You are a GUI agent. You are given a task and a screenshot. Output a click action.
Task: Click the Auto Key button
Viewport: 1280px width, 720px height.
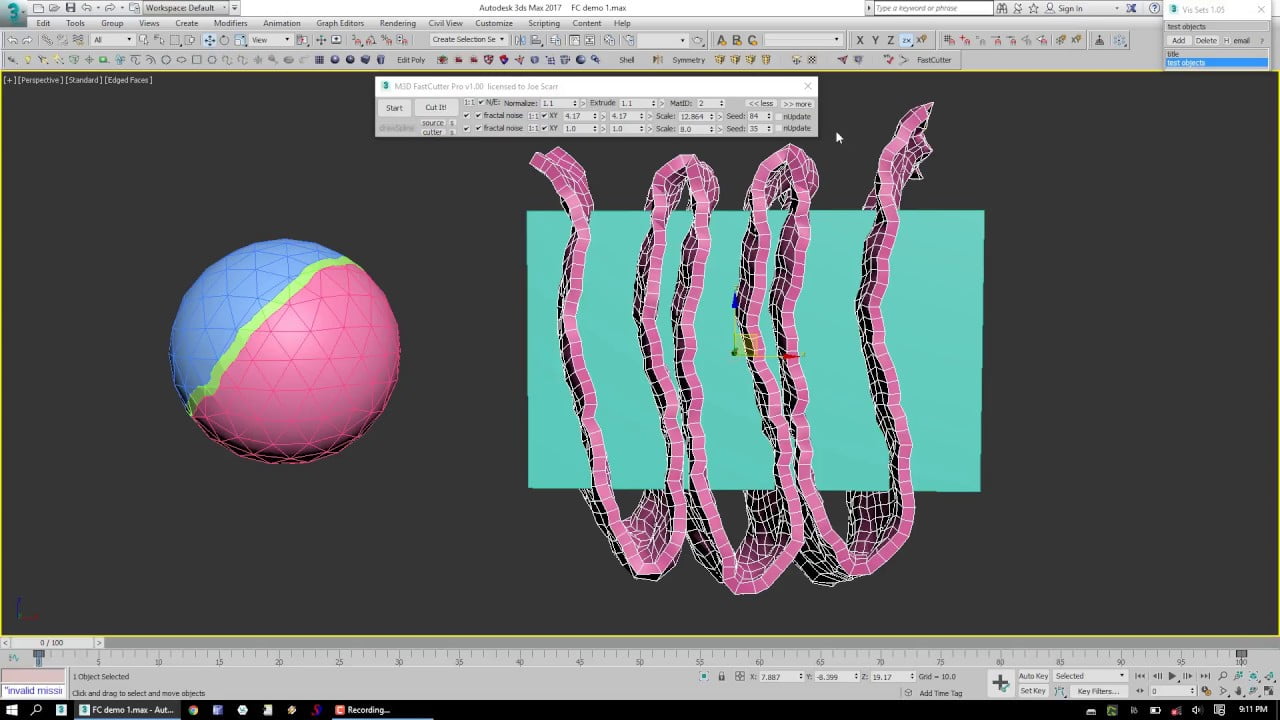point(1033,676)
